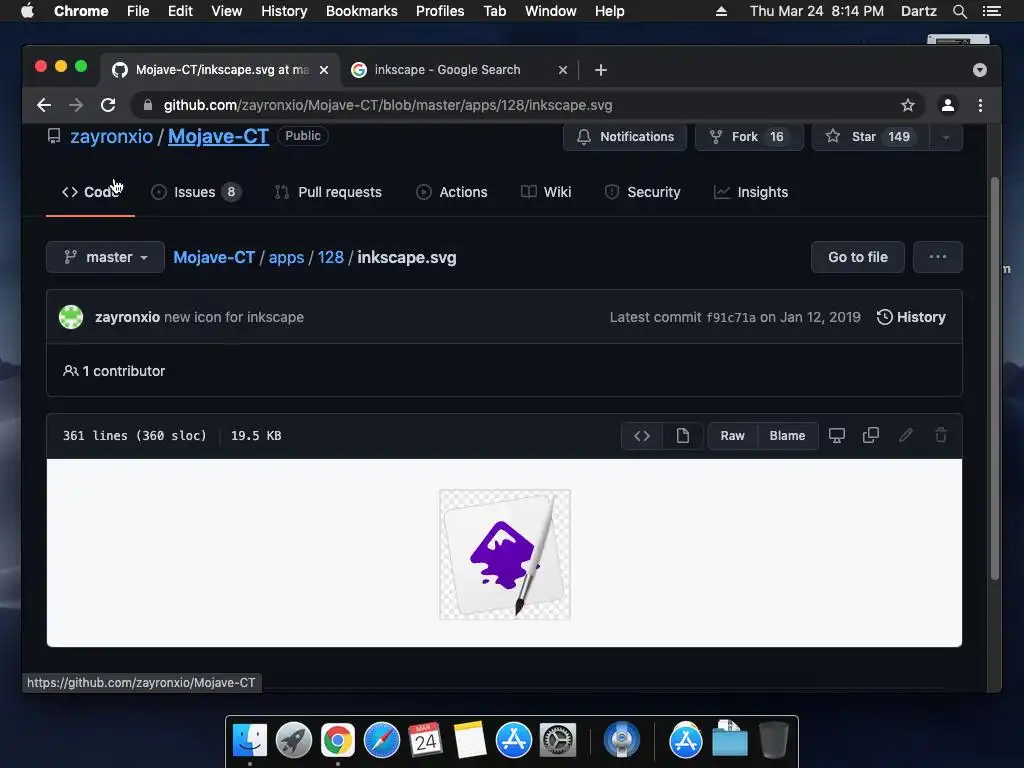
Task: Open Safari from the Dock
Action: (382, 740)
